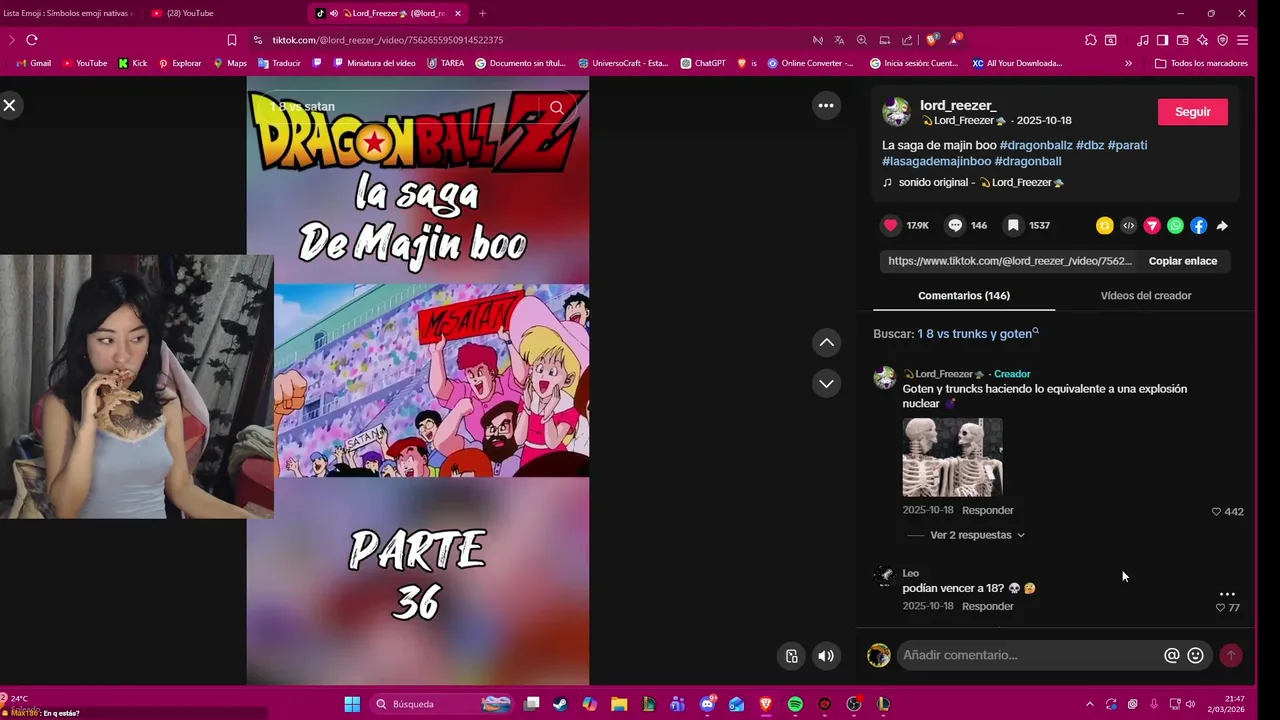Image resolution: width=1280 pixels, height=720 pixels.
Task: Follow lord_reezer_ with the Seguir button
Action: (1192, 112)
